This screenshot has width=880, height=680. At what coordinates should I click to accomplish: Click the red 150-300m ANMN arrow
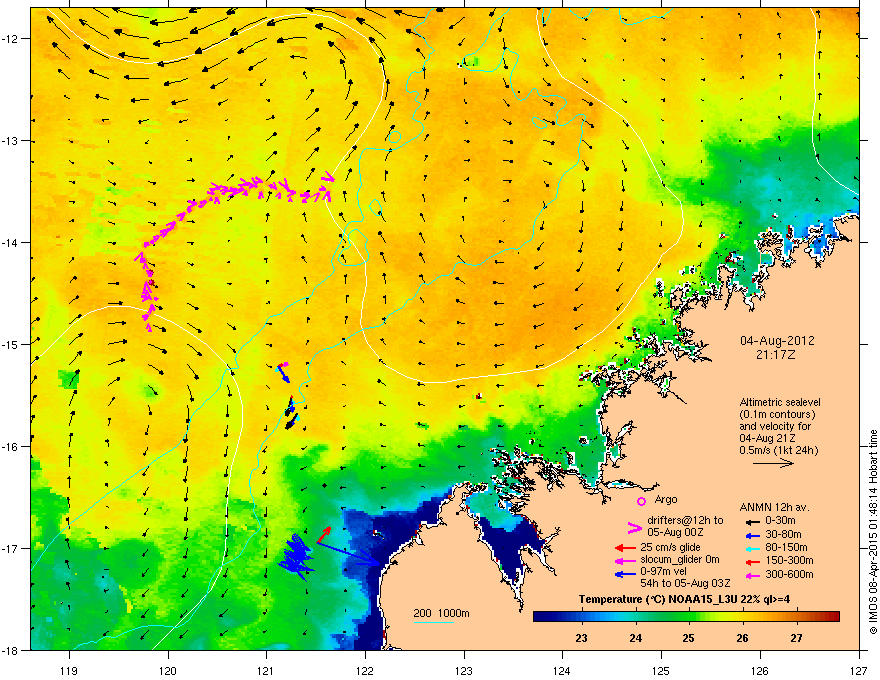point(753,562)
